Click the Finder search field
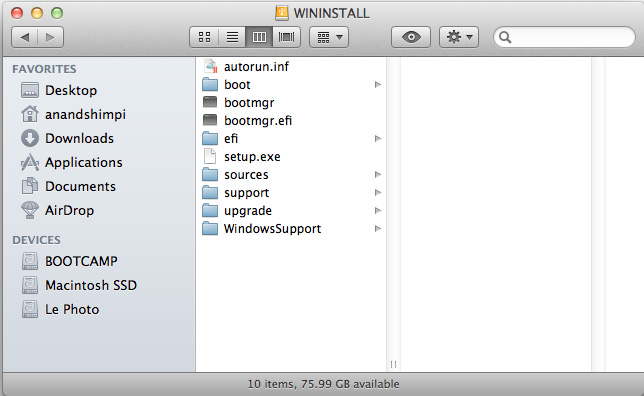644x396 pixels. [565, 37]
